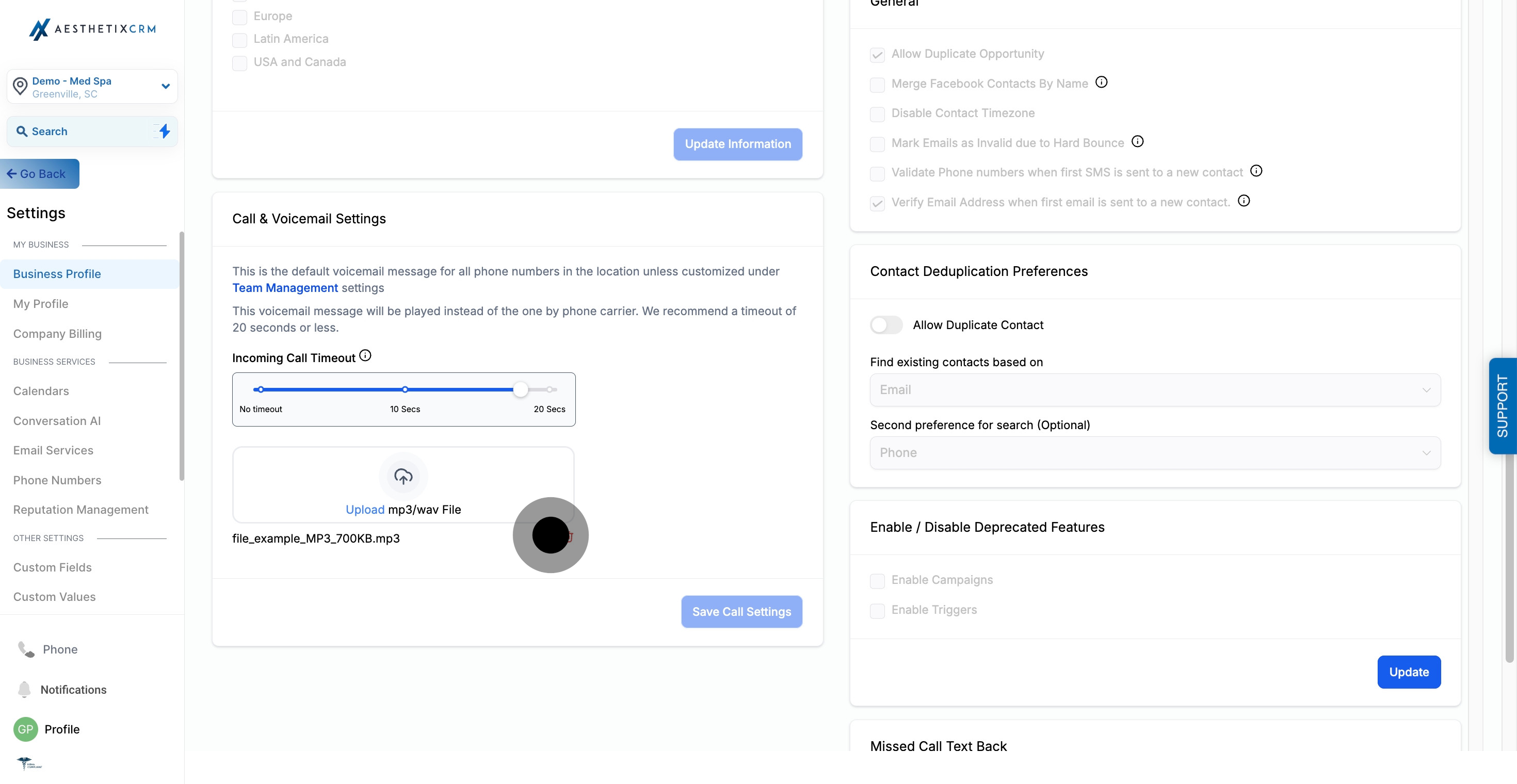This screenshot has width=1517, height=784.
Task: Open Calendars settings in sidebar
Action: pos(41,391)
